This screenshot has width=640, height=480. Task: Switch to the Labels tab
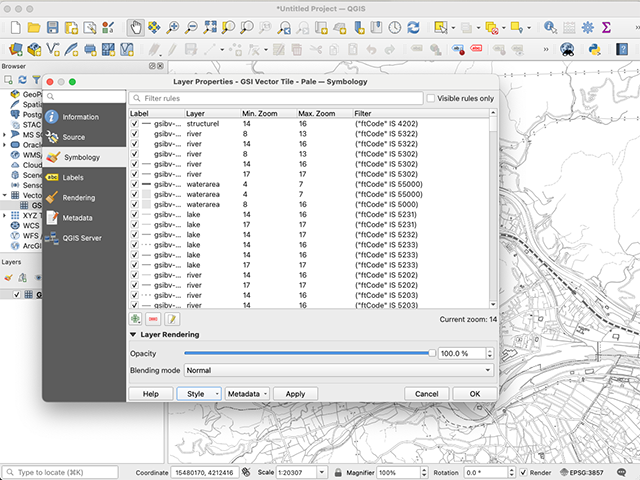[x=72, y=177]
